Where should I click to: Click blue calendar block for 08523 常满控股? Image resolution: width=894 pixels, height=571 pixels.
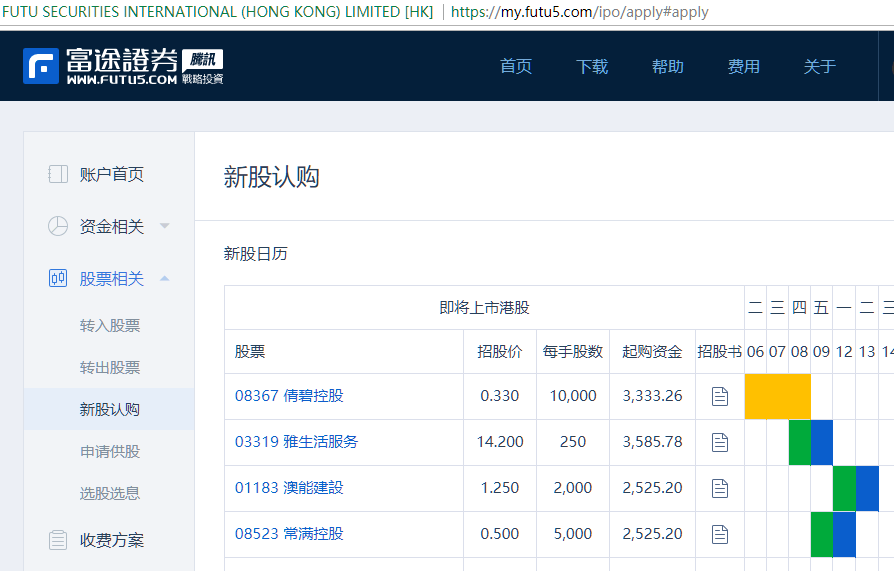844,534
